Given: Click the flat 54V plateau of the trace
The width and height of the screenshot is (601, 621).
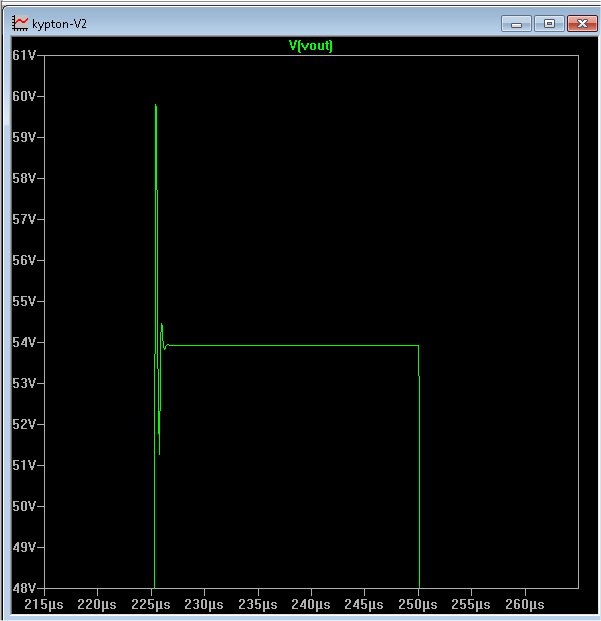Looking at the screenshot, I should click(293, 345).
